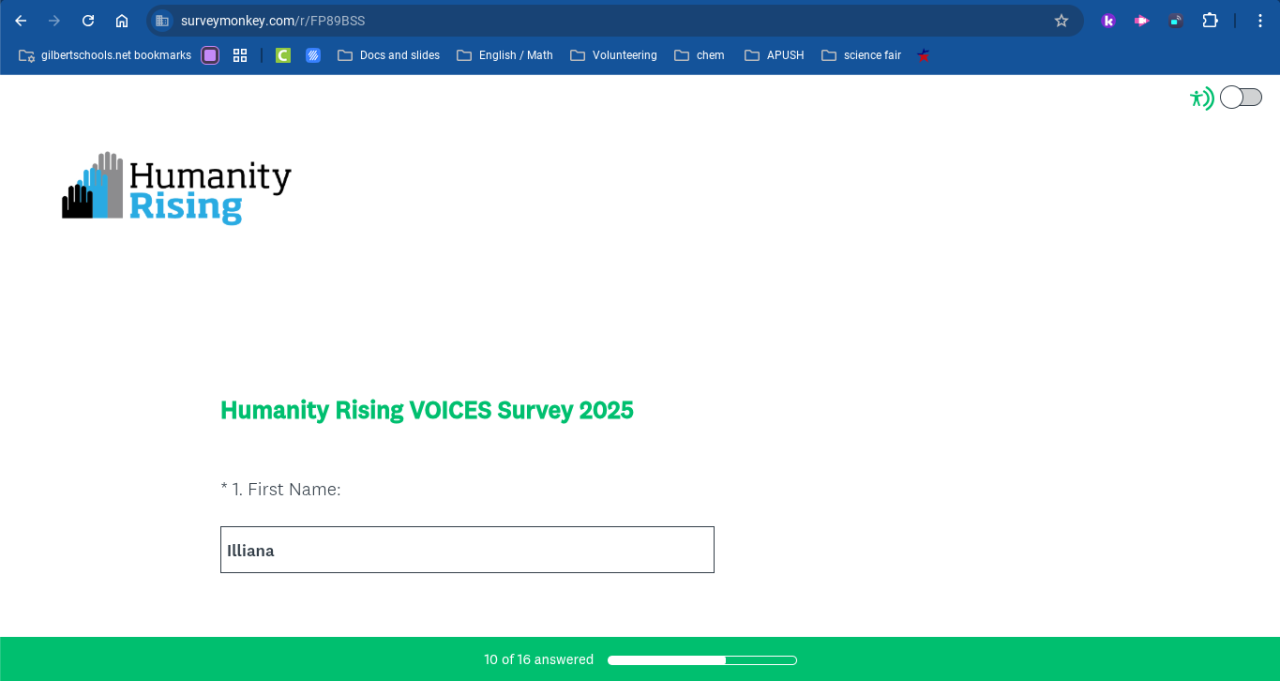Bookmark this page with the star icon
The height and width of the screenshot is (681, 1280).
click(x=1061, y=21)
